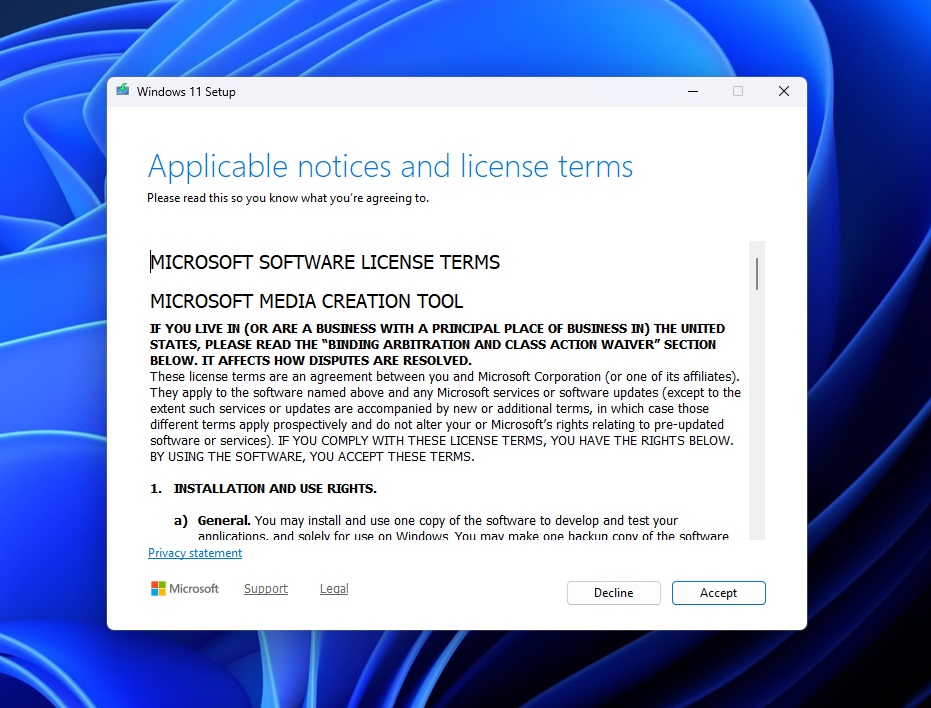This screenshot has width=931, height=708.
Task: Follow the Legal link
Action: click(334, 589)
